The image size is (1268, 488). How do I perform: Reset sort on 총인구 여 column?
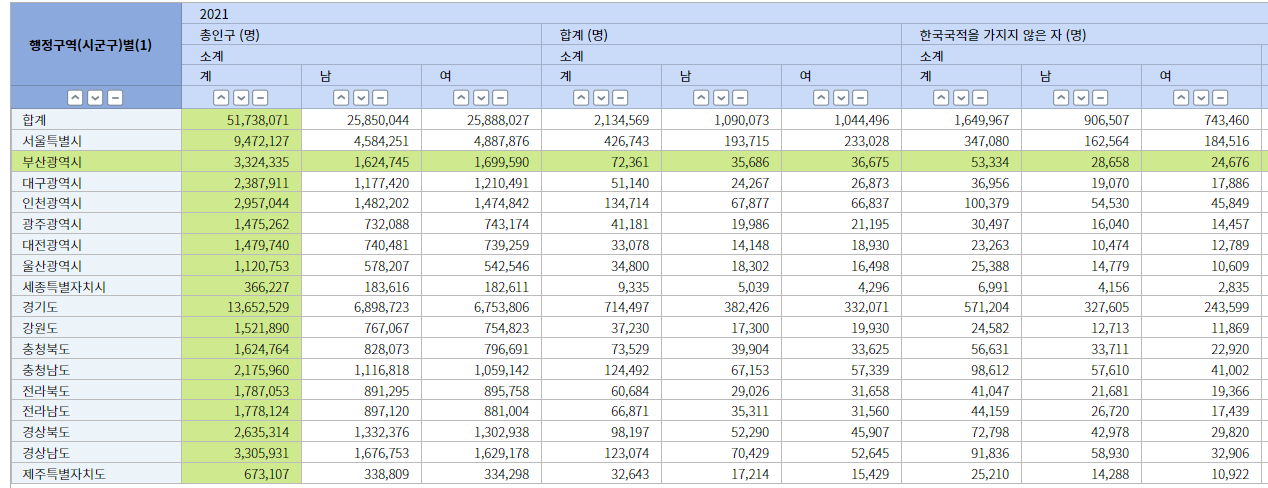click(x=500, y=98)
